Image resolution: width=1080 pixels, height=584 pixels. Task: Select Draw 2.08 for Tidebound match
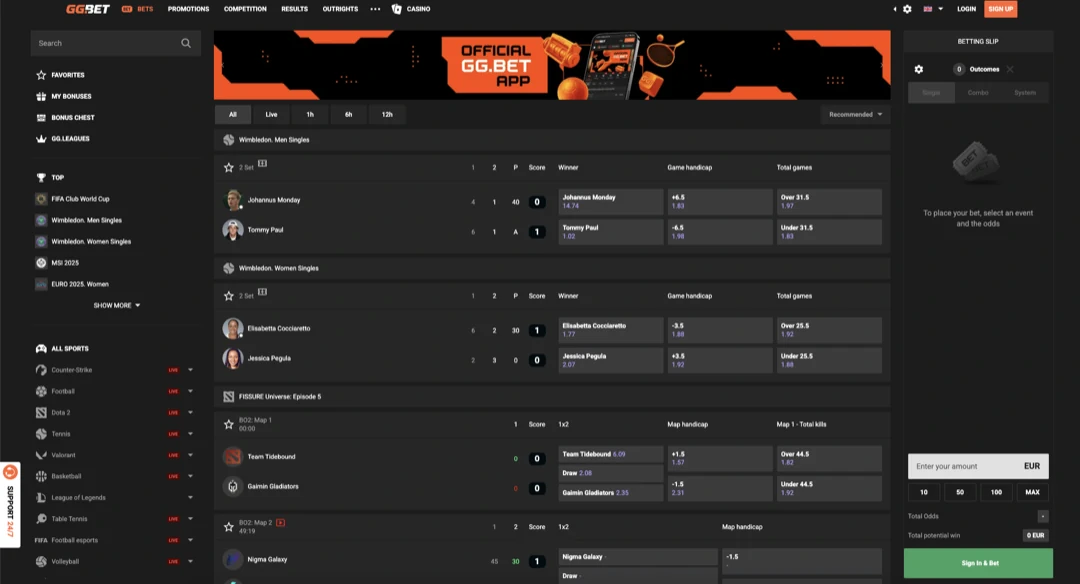point(610,473)
